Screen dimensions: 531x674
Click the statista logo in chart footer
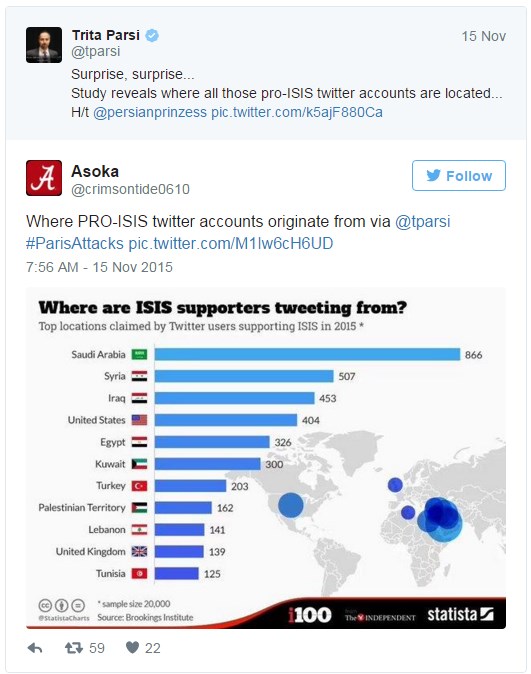pyautogui.click(x=460, y=615)
